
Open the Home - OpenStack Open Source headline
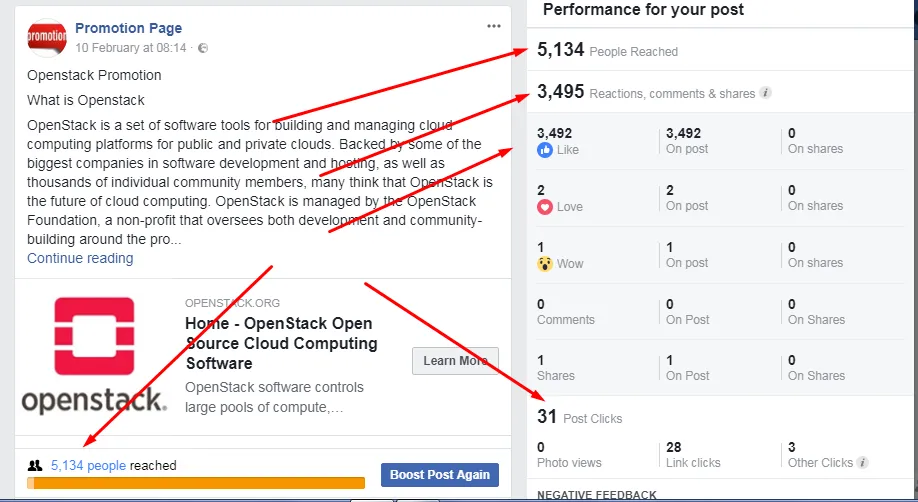click(x=281, y=343)
